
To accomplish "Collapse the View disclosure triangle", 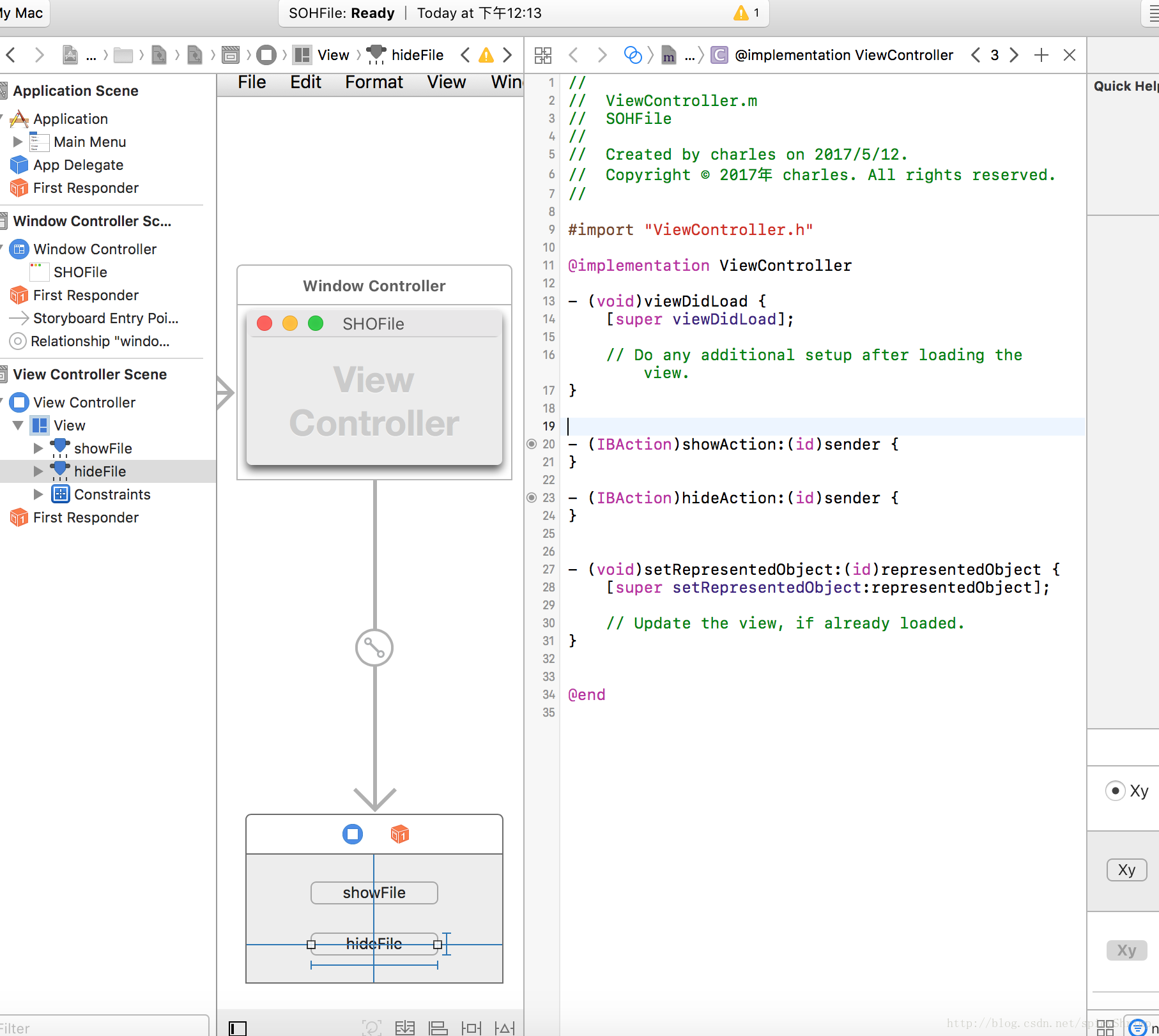I will (x=18, y=425).
